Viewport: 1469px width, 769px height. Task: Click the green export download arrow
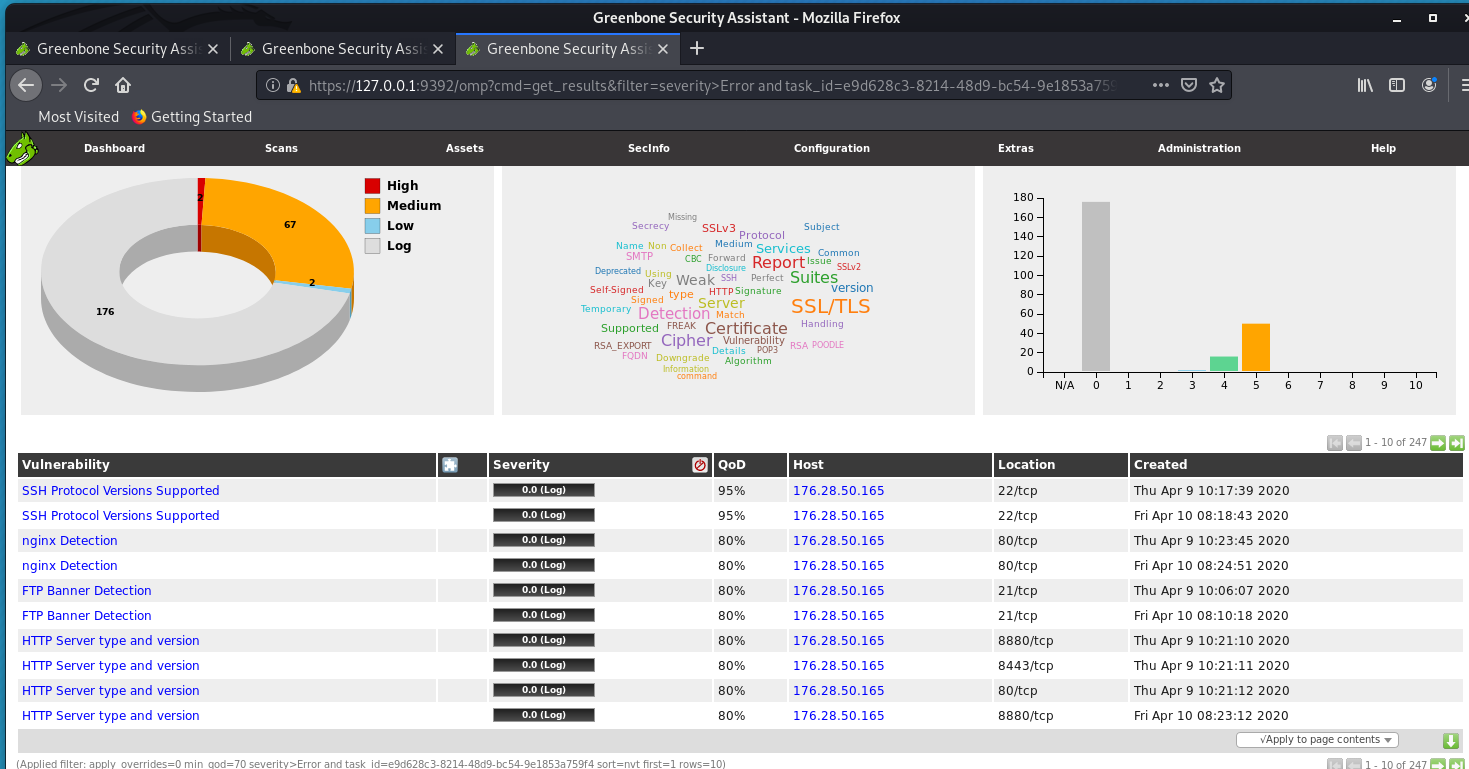tap(1451, 741)
